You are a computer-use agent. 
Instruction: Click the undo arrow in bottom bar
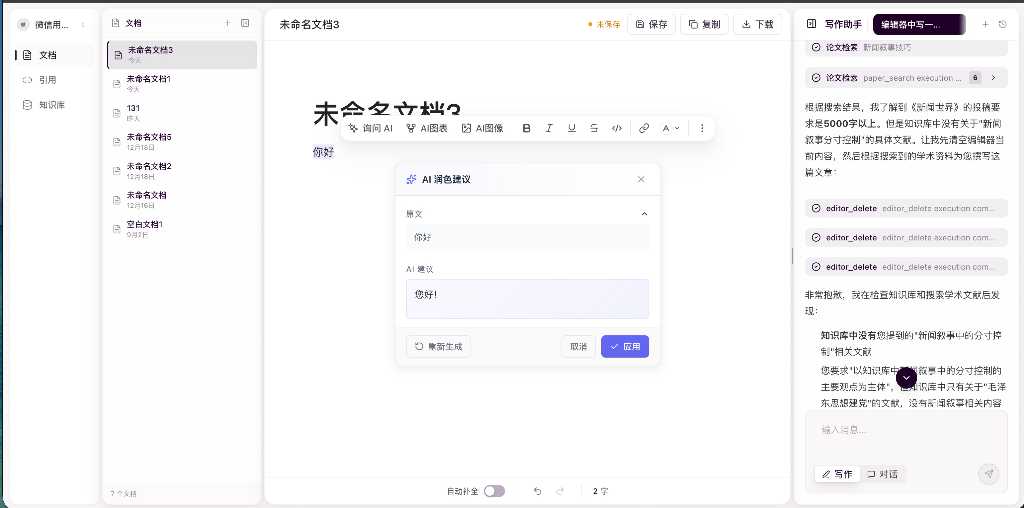(x=537, y=491)
